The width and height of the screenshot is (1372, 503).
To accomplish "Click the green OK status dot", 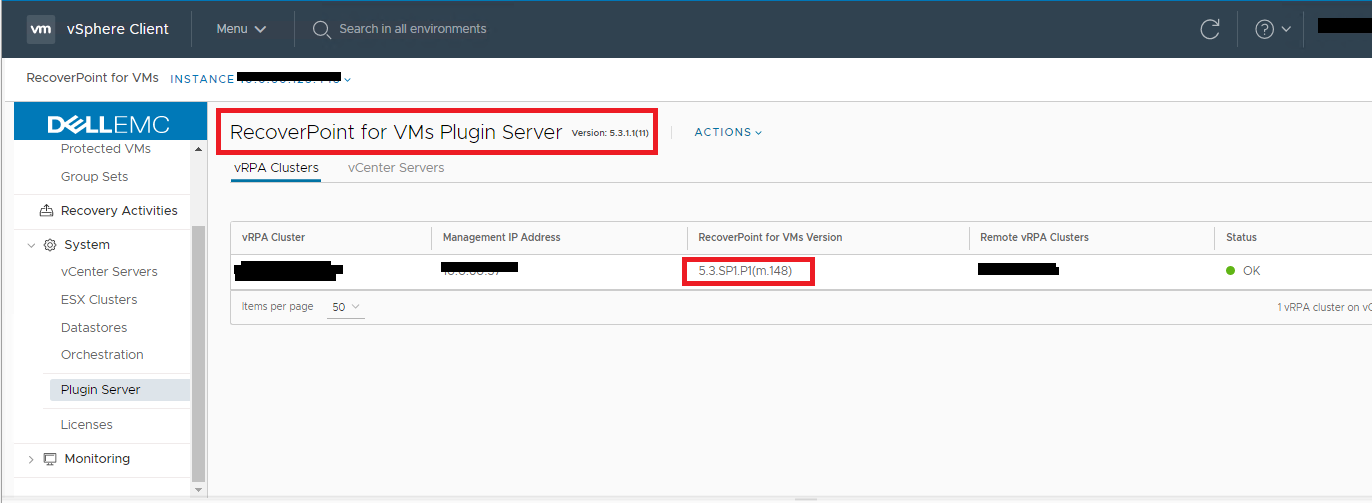I will click(x=1231, y=271).
